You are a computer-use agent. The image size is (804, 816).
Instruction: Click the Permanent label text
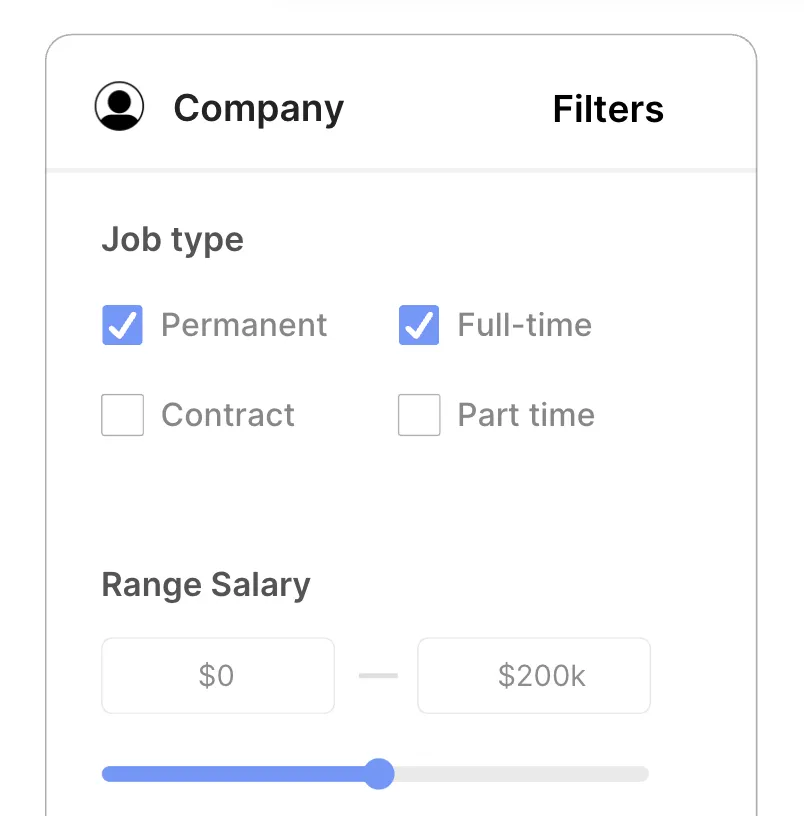[x=244, y=325]
